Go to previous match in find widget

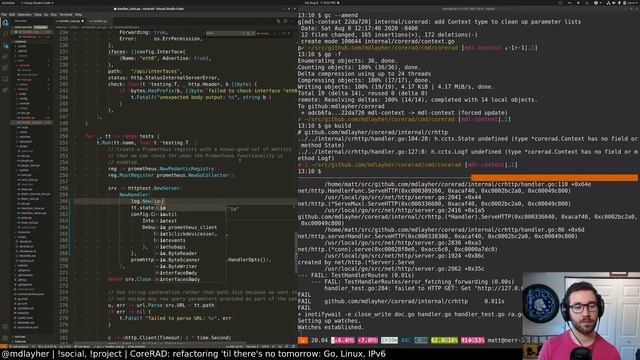[x=274, y=33]
